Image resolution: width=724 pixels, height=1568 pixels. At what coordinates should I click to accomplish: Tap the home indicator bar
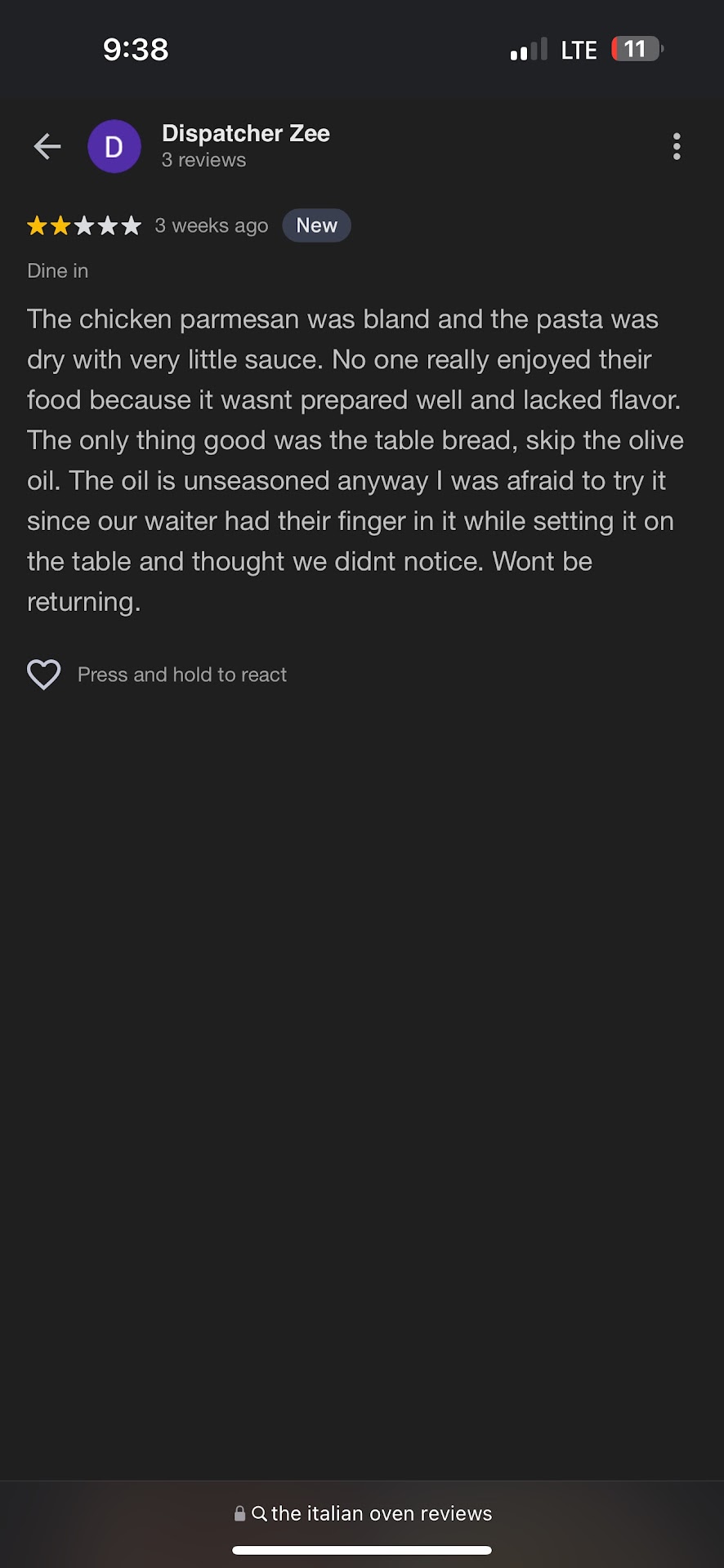click(x=362, y=1550)
